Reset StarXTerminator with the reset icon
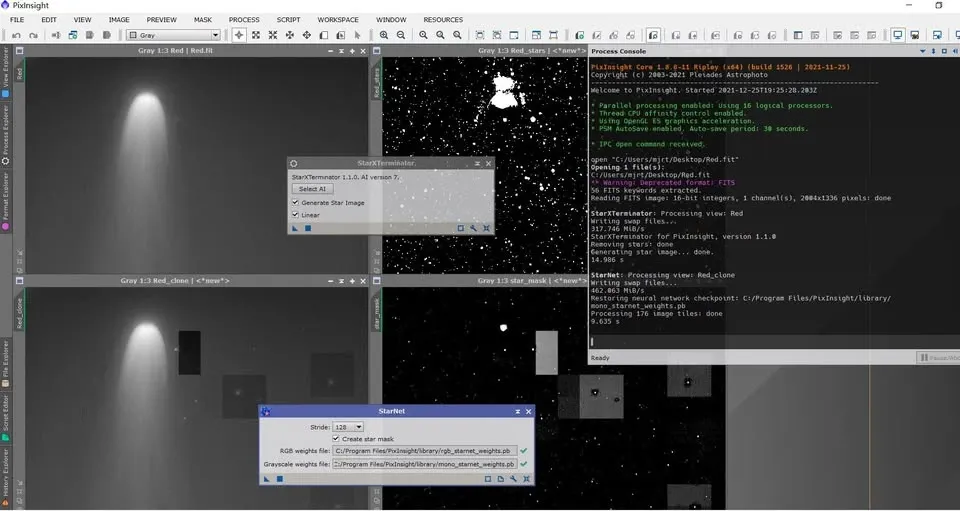This screenshot has height=511, width=960. (486, 228)
